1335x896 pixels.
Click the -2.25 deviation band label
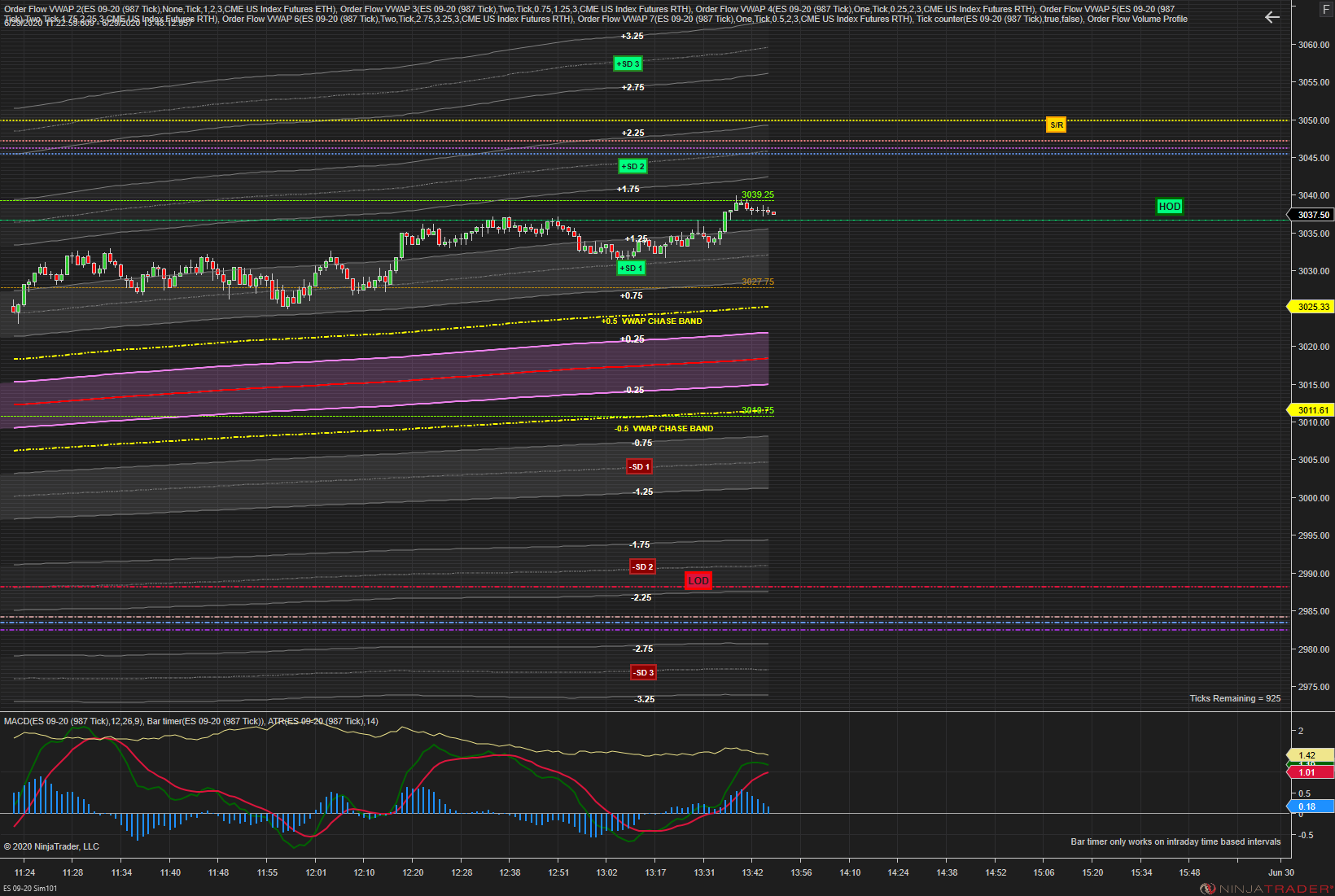coord(641,597)
